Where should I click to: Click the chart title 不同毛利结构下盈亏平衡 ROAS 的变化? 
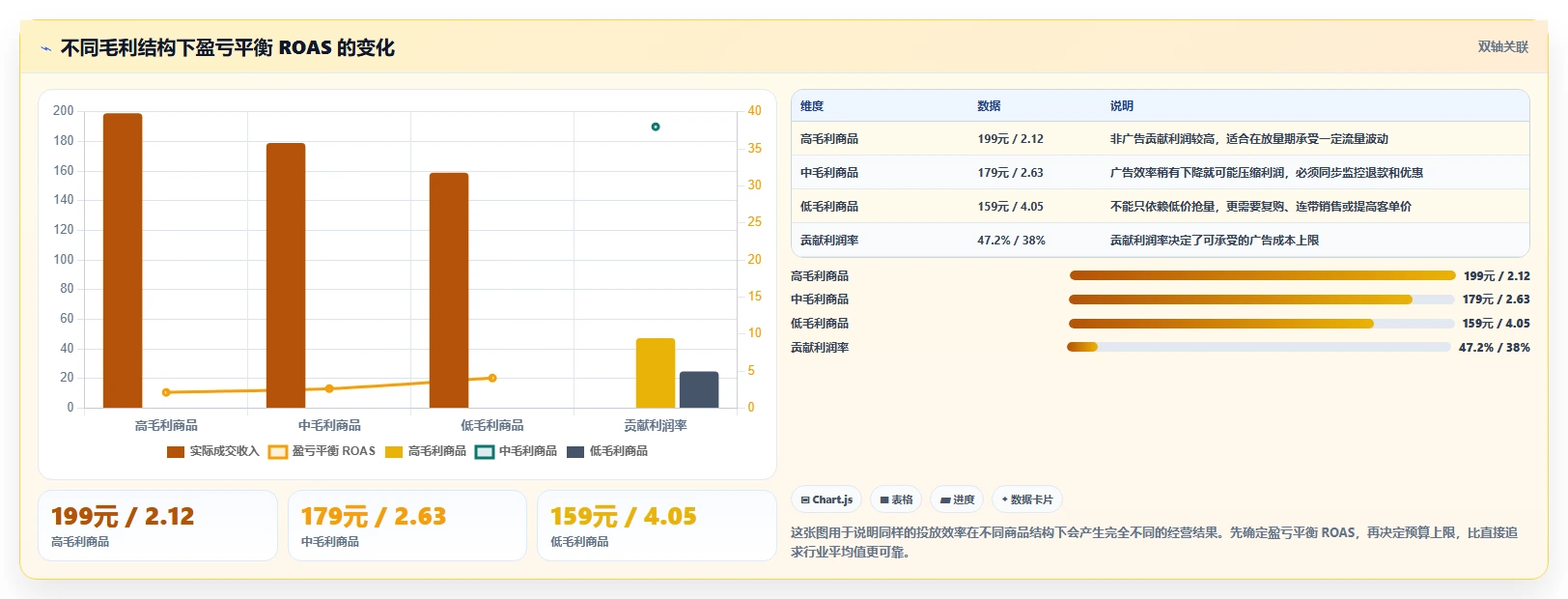point(228,47)
